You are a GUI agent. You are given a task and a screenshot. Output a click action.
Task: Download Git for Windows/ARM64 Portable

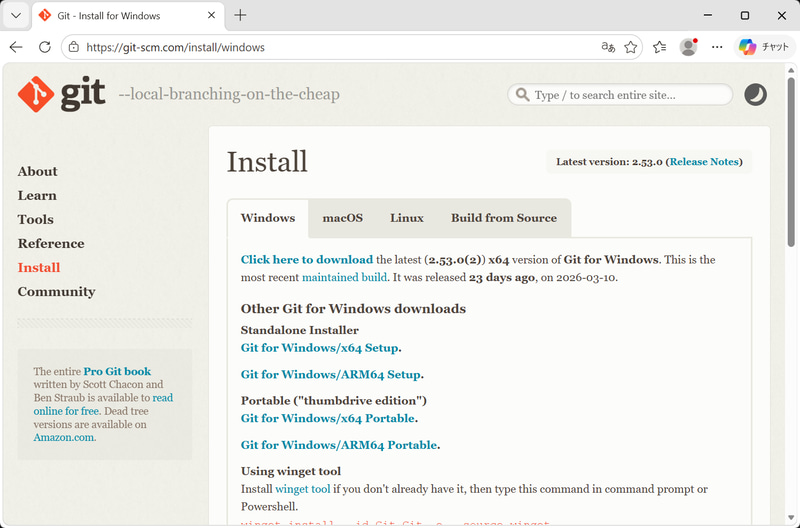[x=339, y=445]
